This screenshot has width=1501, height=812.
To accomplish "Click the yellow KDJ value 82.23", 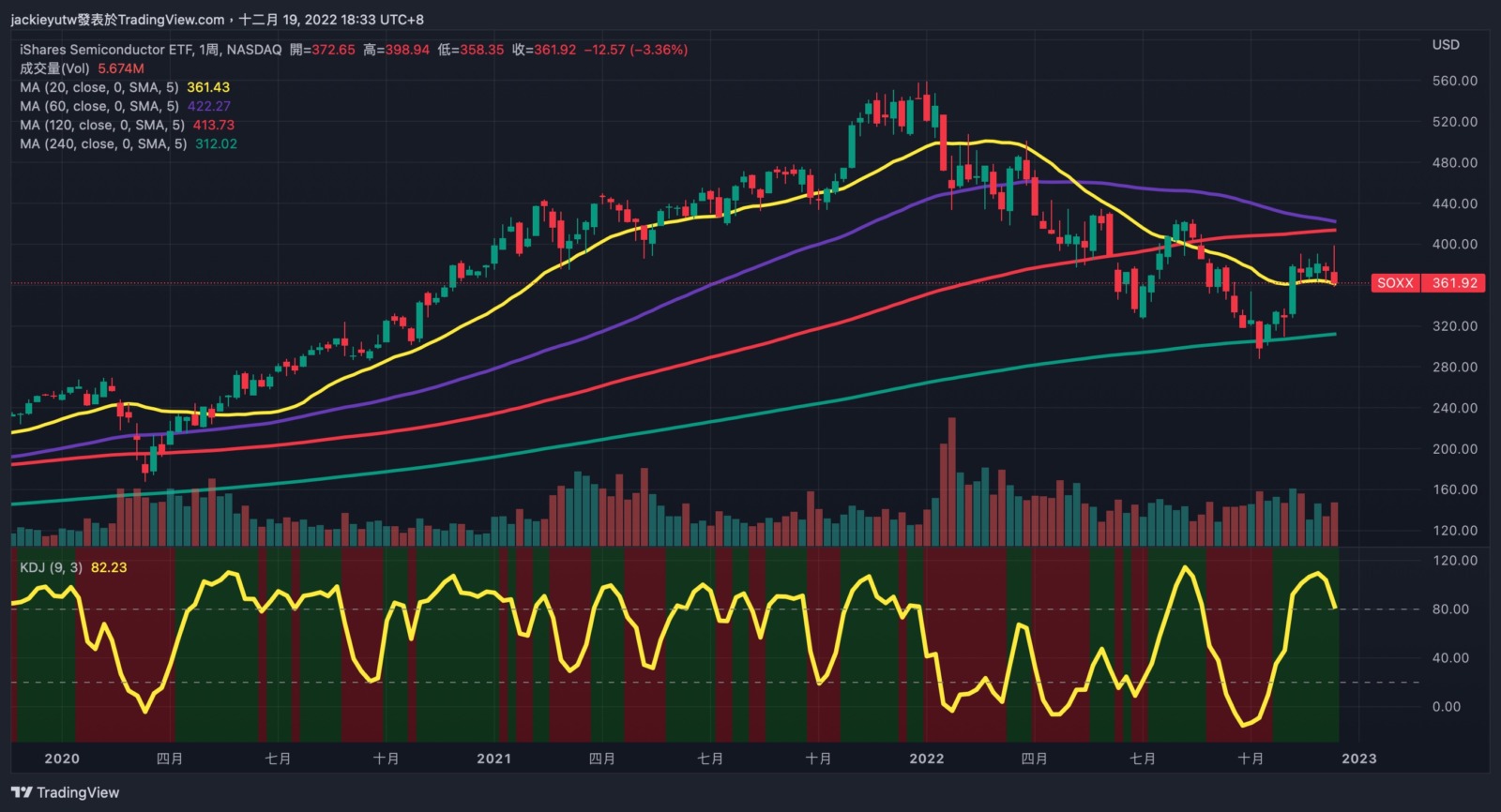I will click(109, 567).
